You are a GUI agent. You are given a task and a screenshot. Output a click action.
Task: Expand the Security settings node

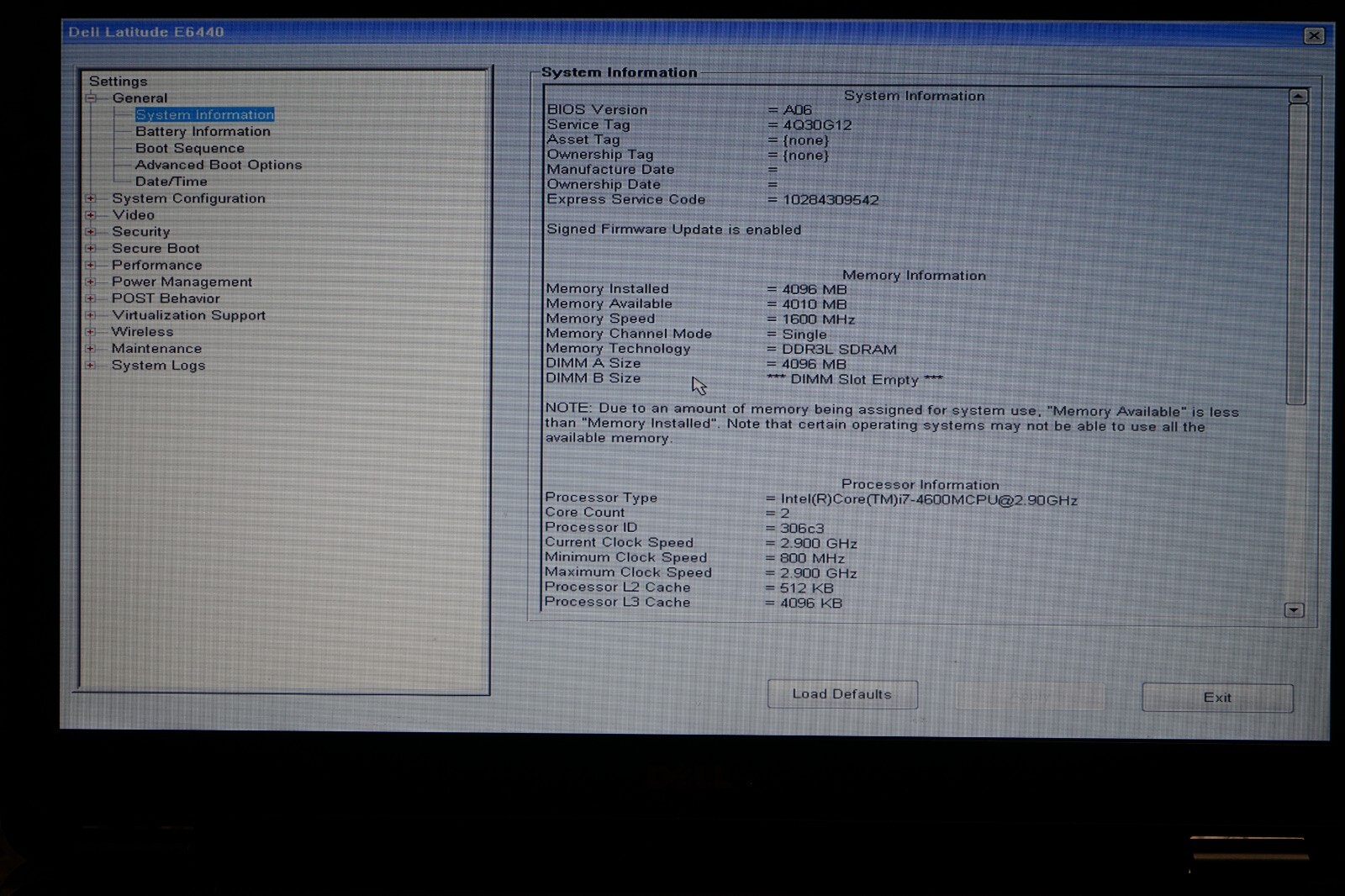click(91, 232)
